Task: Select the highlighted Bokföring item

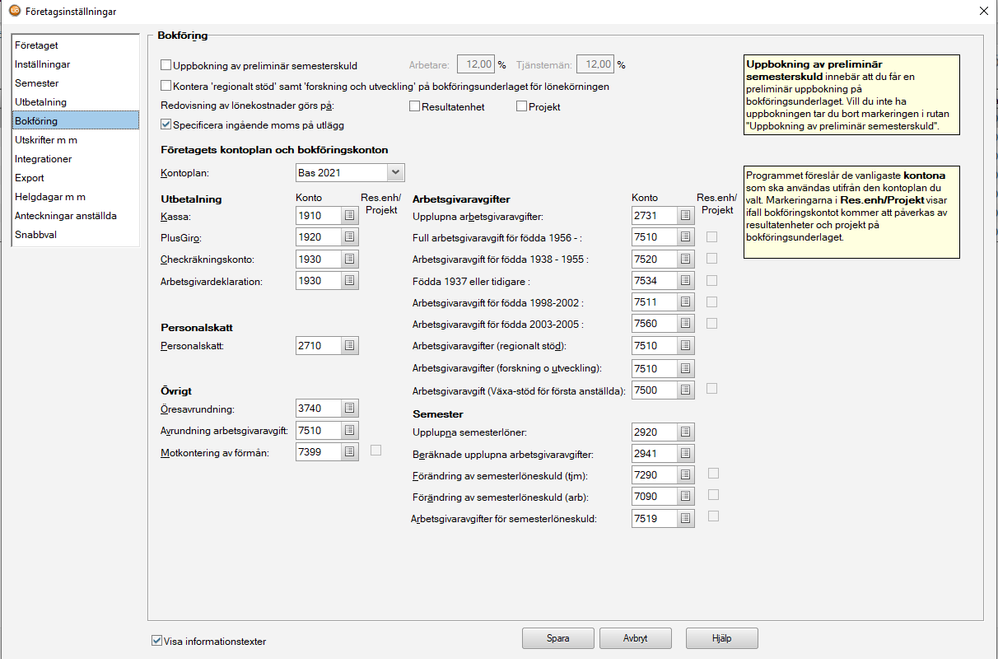Action: (x=75, y=121)
